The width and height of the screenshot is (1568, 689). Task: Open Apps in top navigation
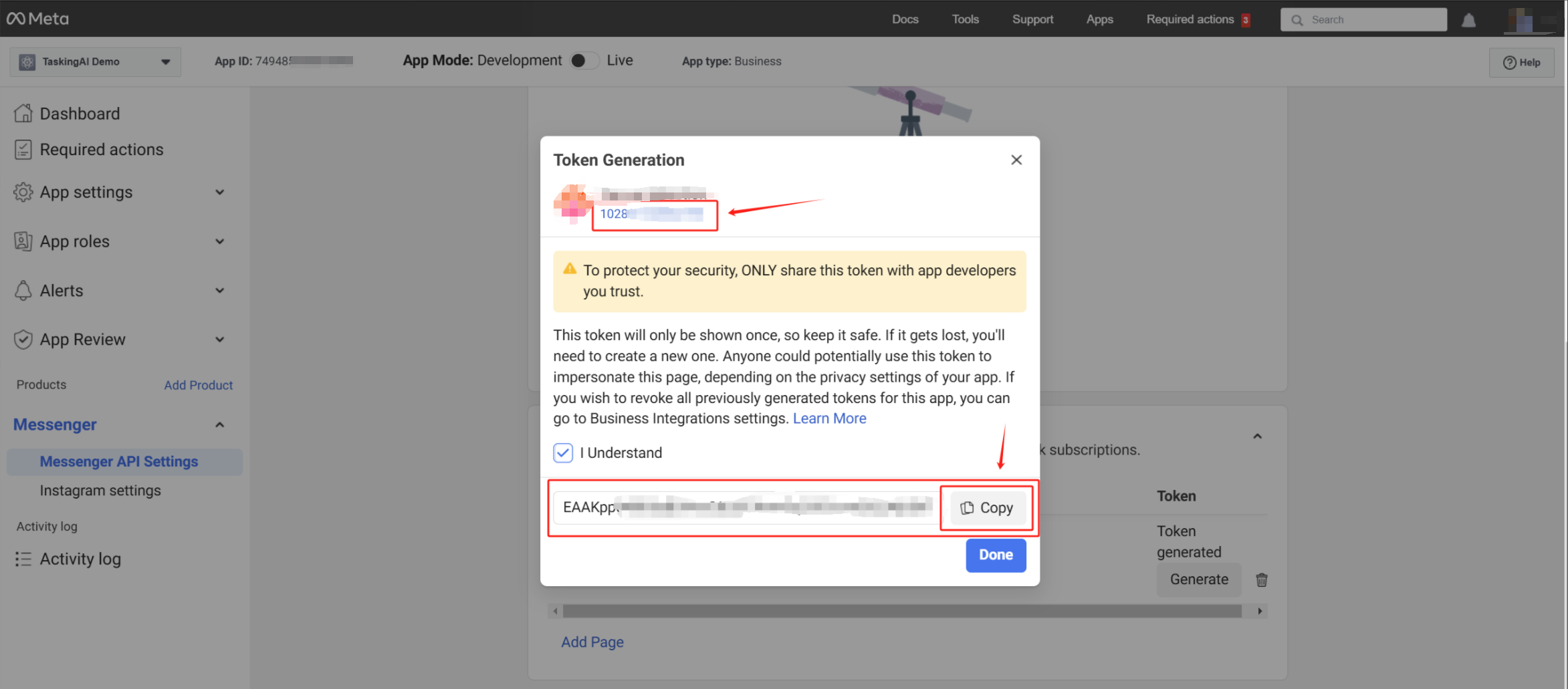pos(1099,19)
